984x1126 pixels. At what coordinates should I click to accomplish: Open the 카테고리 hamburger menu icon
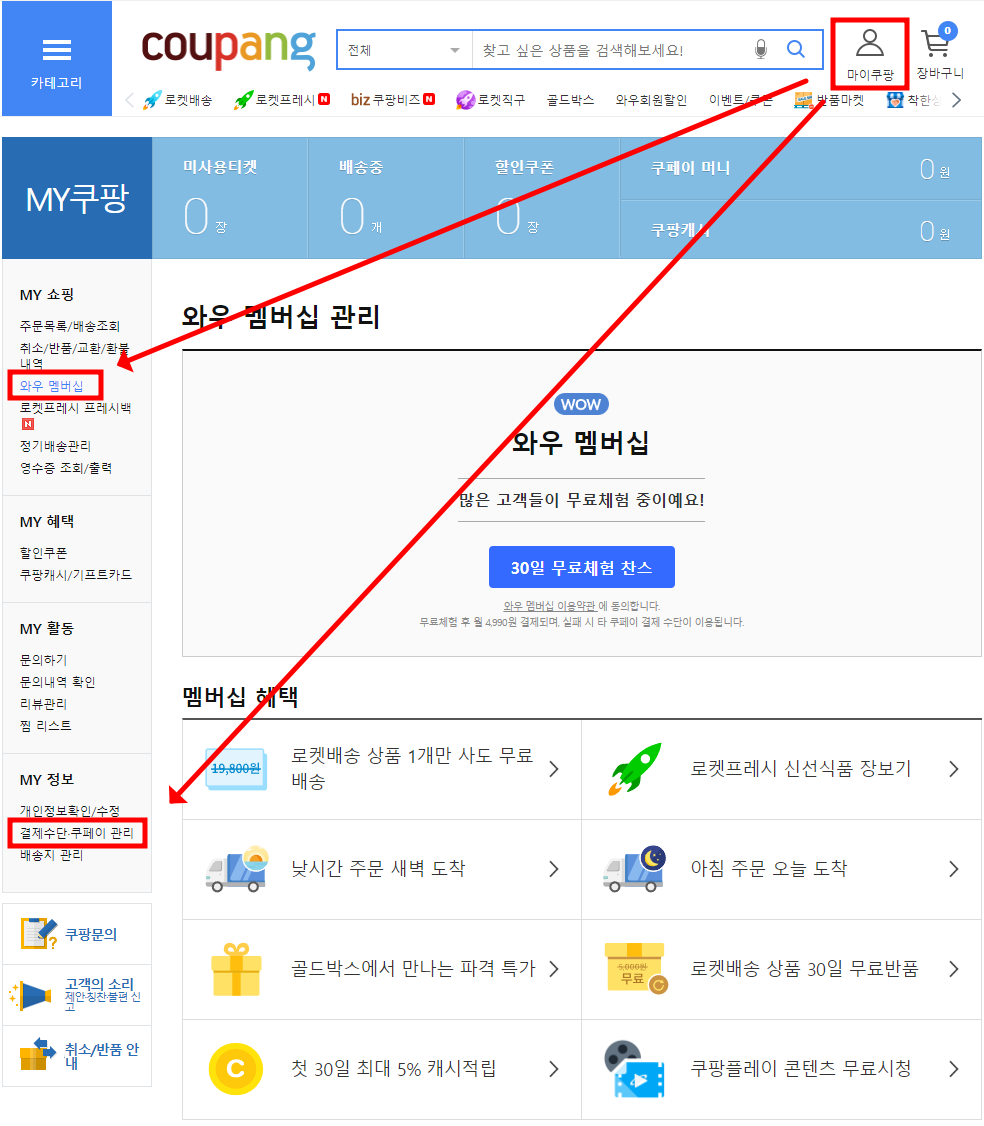56,48
